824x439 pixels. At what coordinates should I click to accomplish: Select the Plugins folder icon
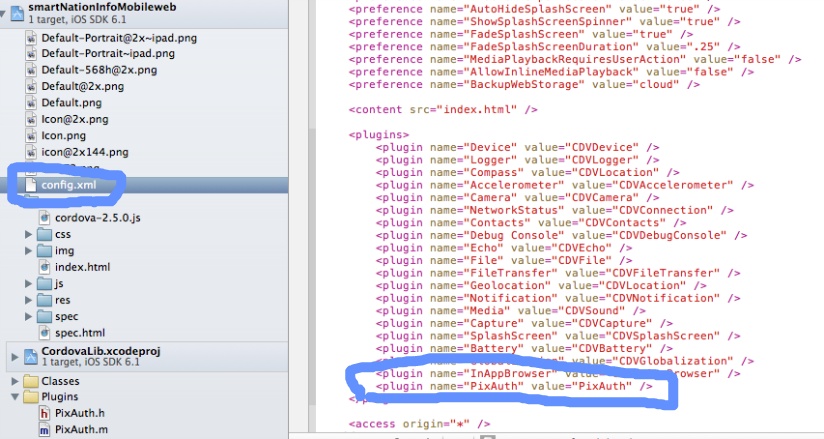(x=31, y=396)
